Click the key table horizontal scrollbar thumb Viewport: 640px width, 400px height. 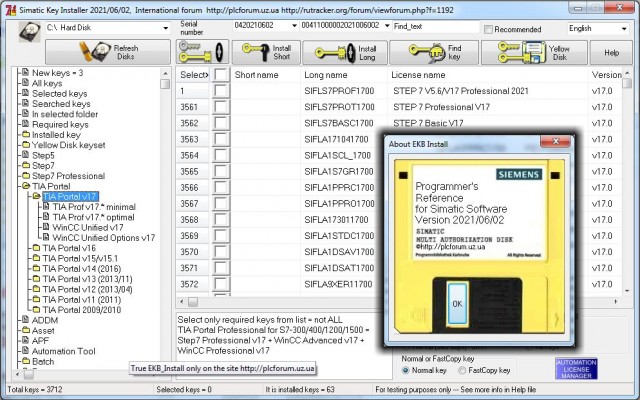[x=193, y=302]
